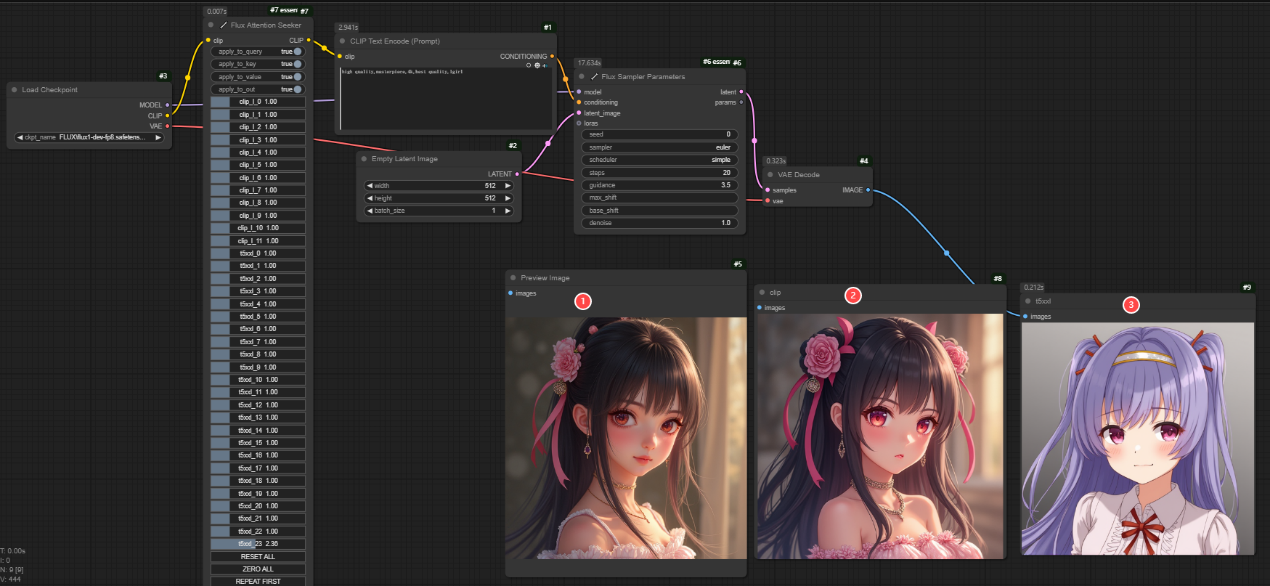
Task: Click the t5xxl_23 weight slider
Action: coord(257,543)
